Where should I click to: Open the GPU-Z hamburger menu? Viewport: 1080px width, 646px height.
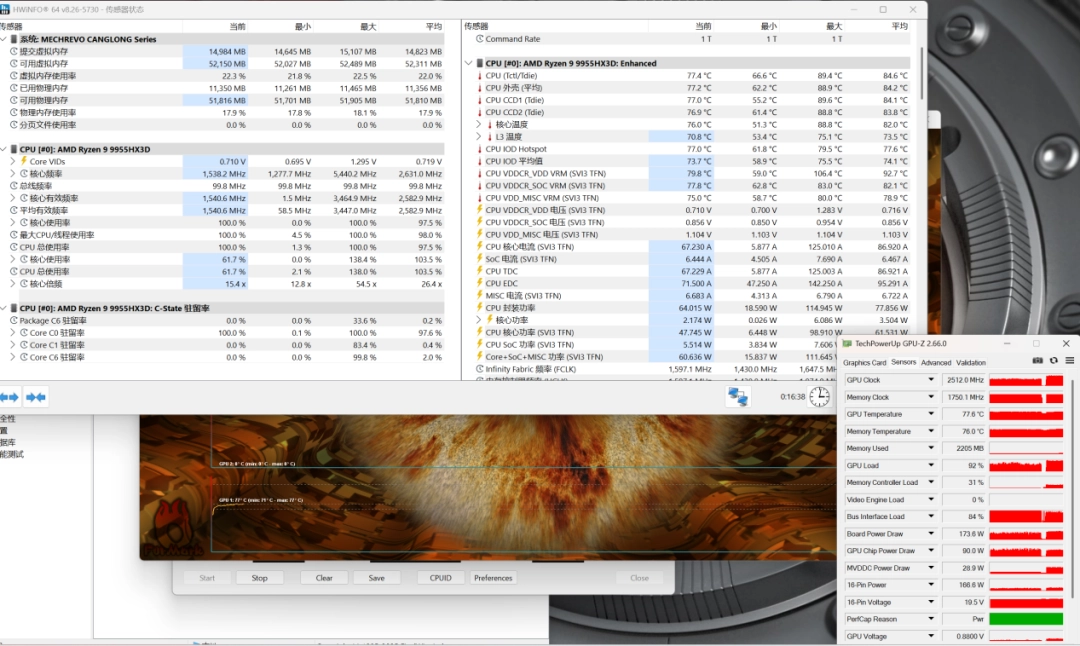point(1069,361)
